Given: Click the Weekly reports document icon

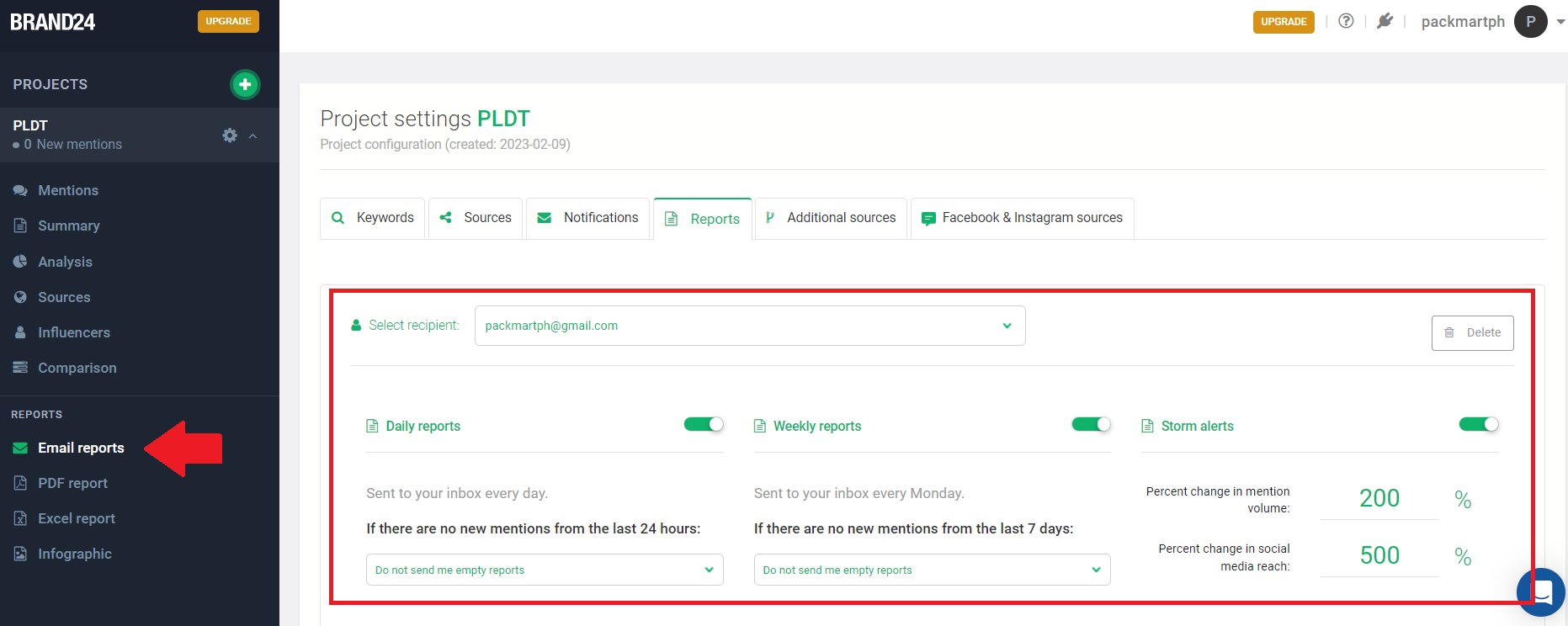Looking at the screenshot, I should tap(760, 426).
